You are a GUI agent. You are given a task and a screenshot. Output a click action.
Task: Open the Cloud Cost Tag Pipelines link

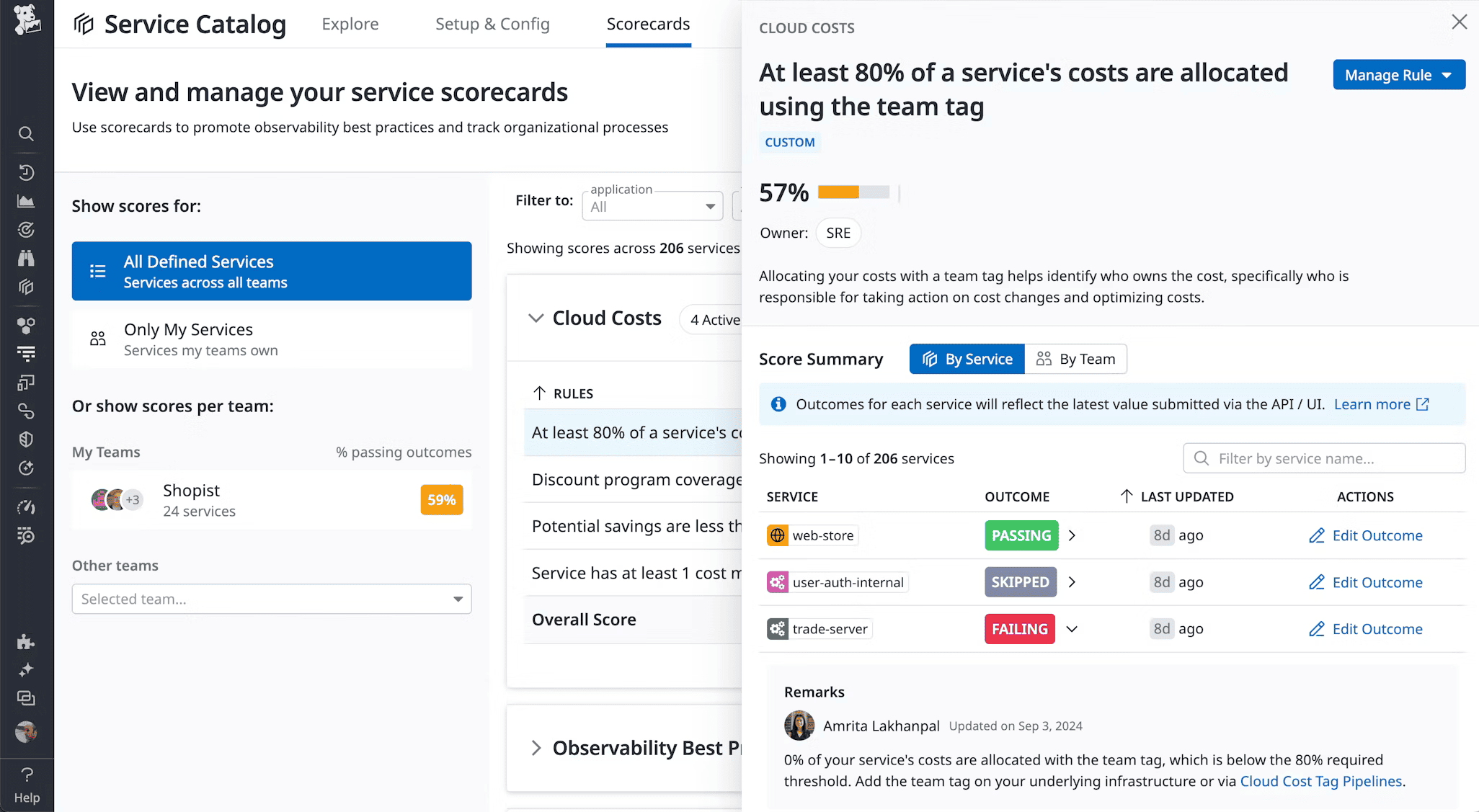(1320, 781)
